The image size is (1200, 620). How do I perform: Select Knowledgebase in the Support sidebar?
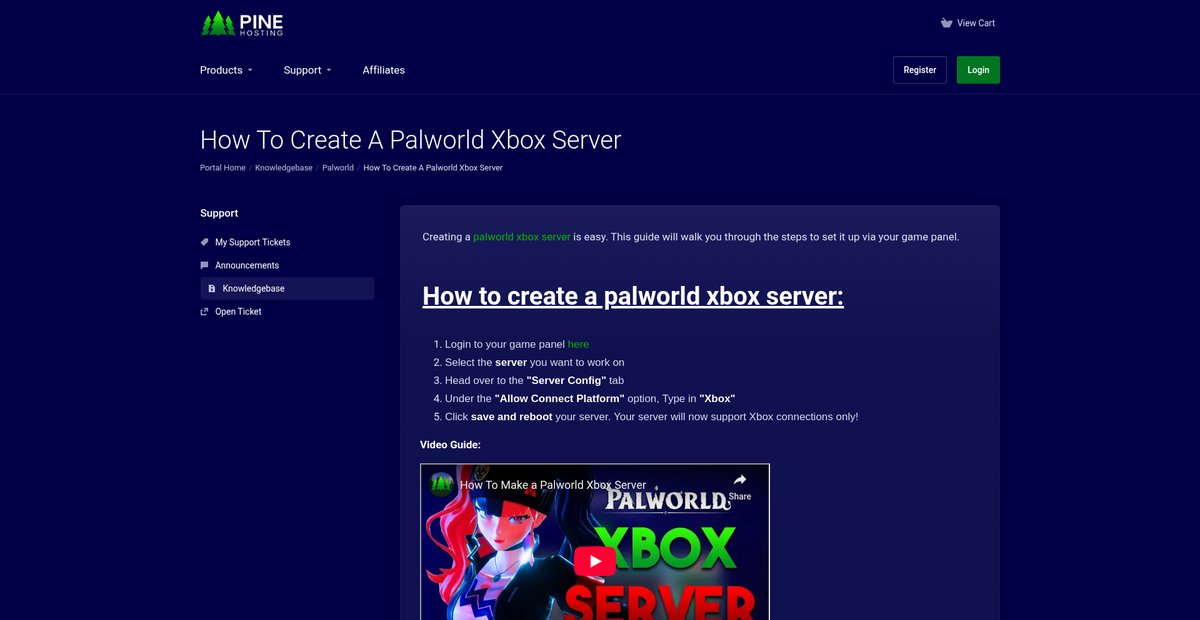click(x=287, y=288)
